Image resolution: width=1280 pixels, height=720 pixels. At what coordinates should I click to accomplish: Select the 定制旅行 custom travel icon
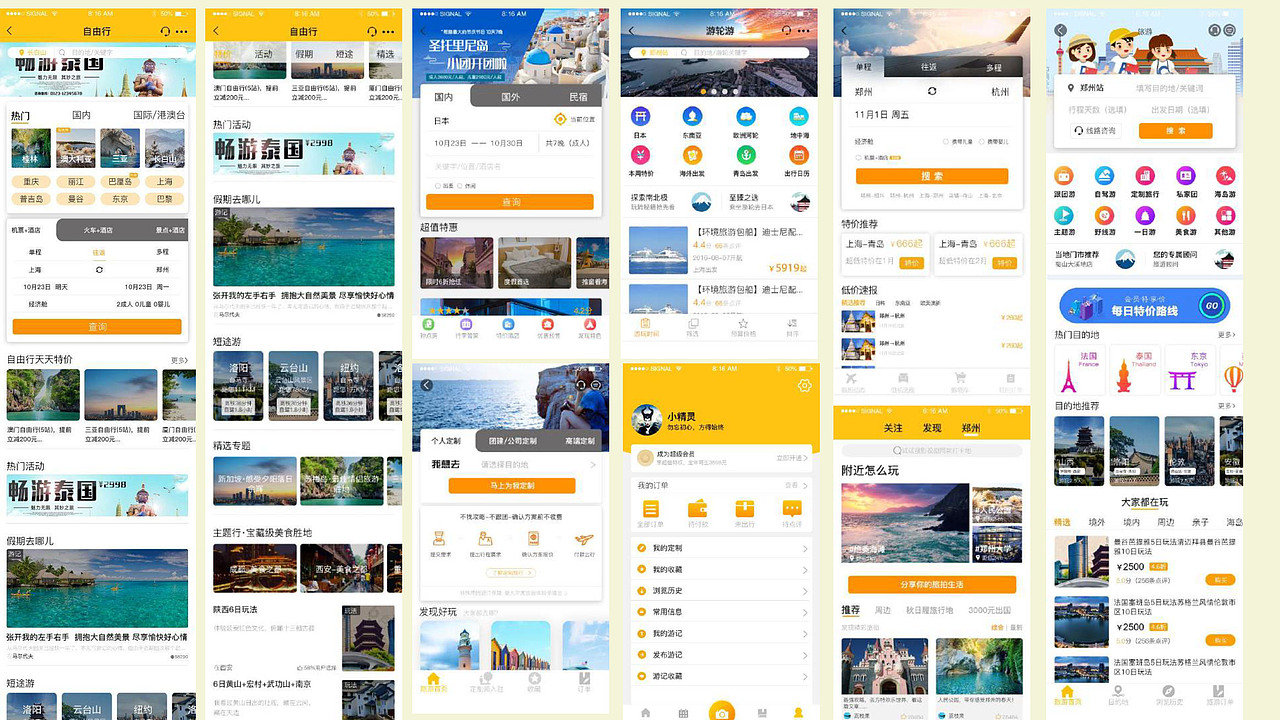(x=1144, y=176)
